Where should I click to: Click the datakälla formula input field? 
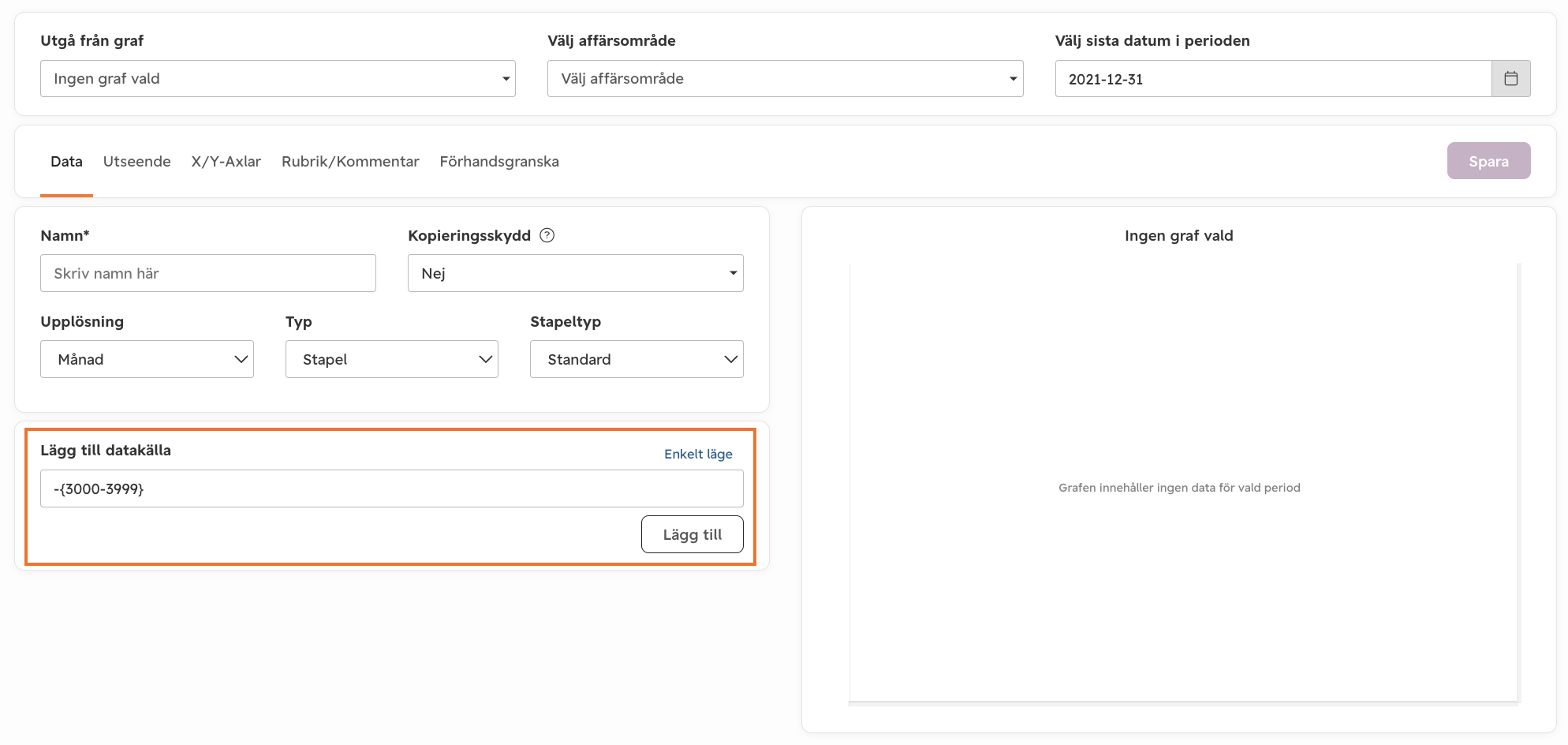pyautogui.click(x=391, y=489)
